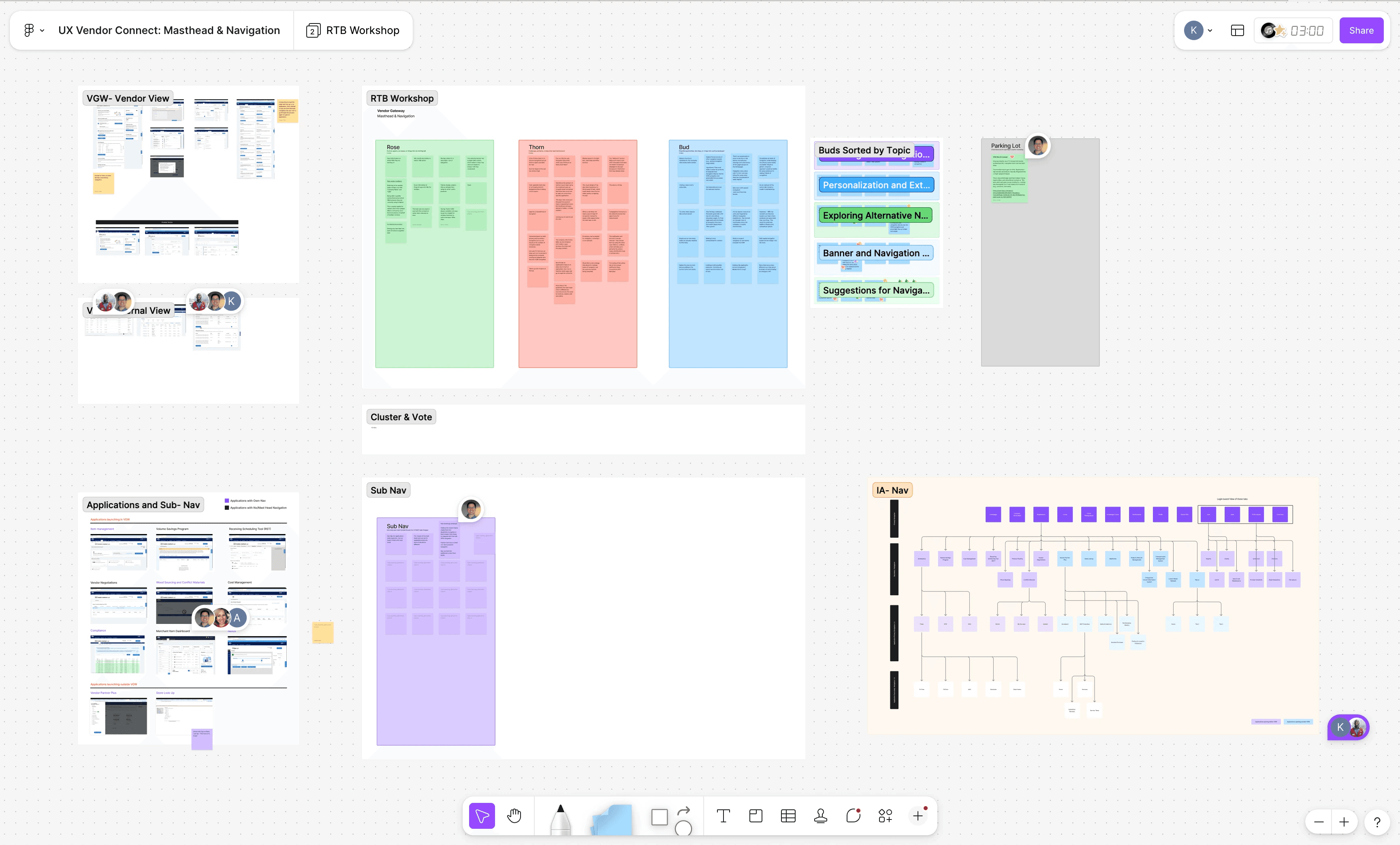Click the purple Share button
Screen dimensions: 1400x845
click(1361, 31)
